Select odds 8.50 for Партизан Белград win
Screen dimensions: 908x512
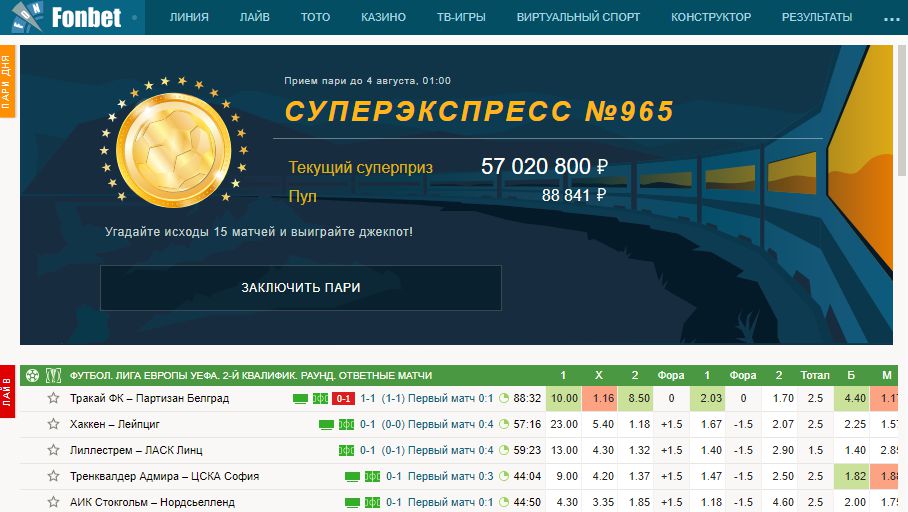point(635,398)
